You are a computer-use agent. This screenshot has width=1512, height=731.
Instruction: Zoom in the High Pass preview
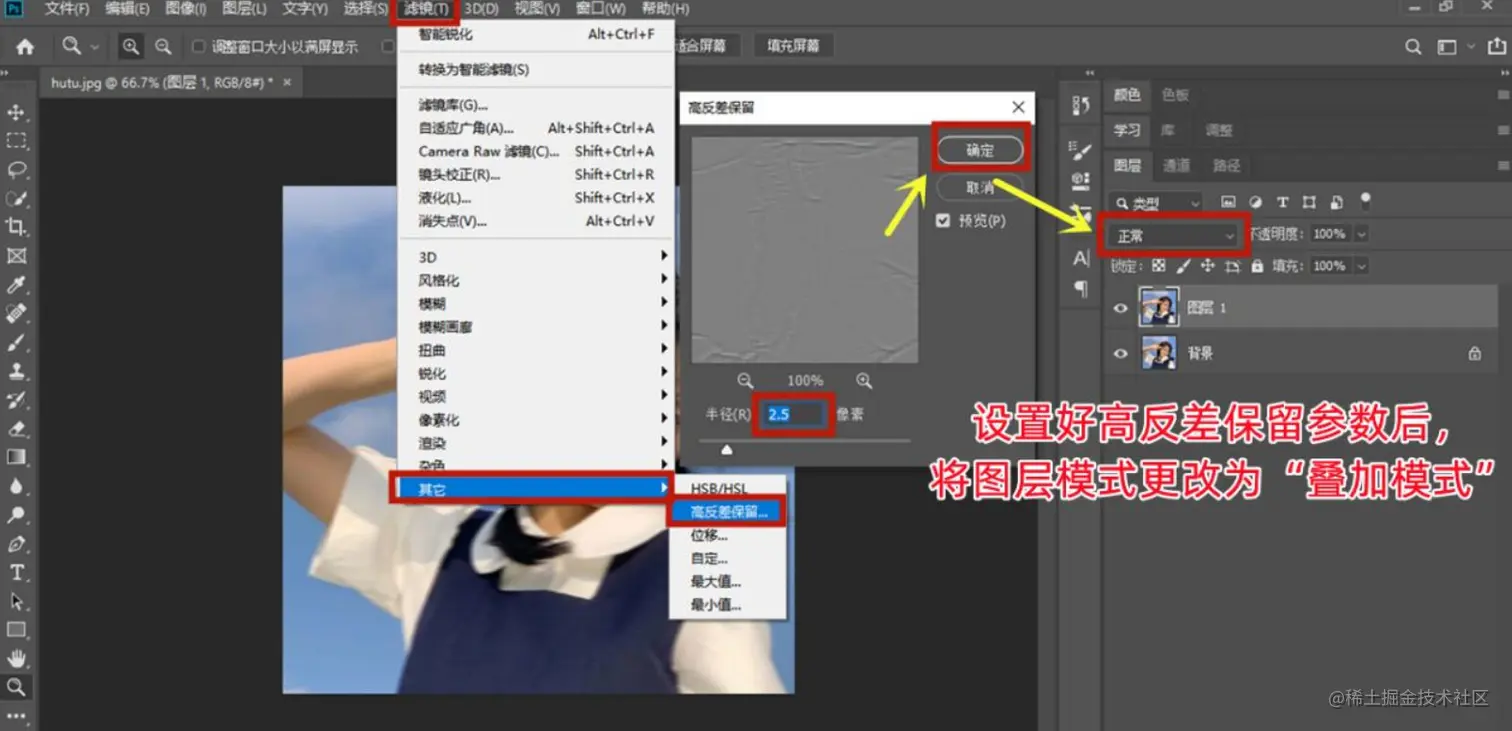coord(864,381)
